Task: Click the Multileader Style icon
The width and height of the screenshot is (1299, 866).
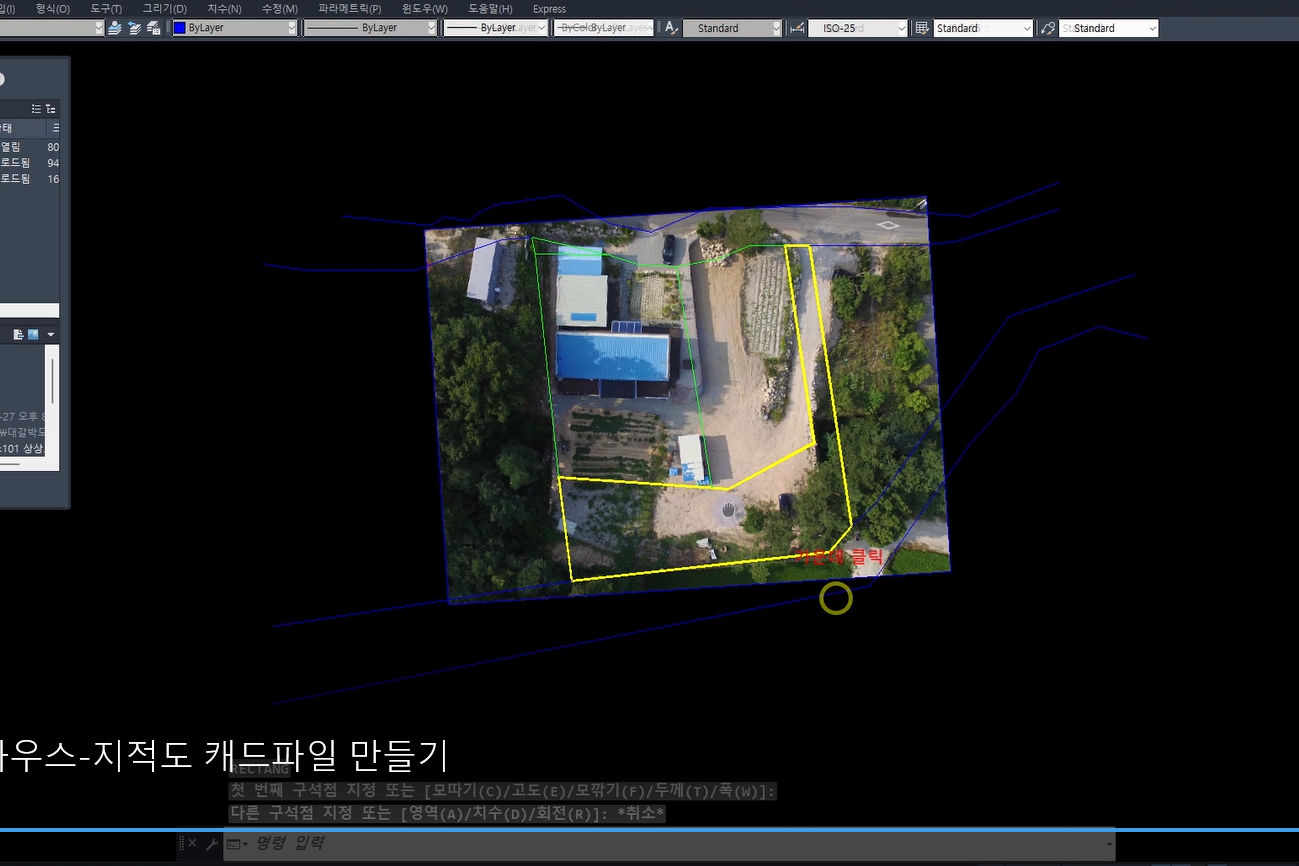Action: [1047, 28]
